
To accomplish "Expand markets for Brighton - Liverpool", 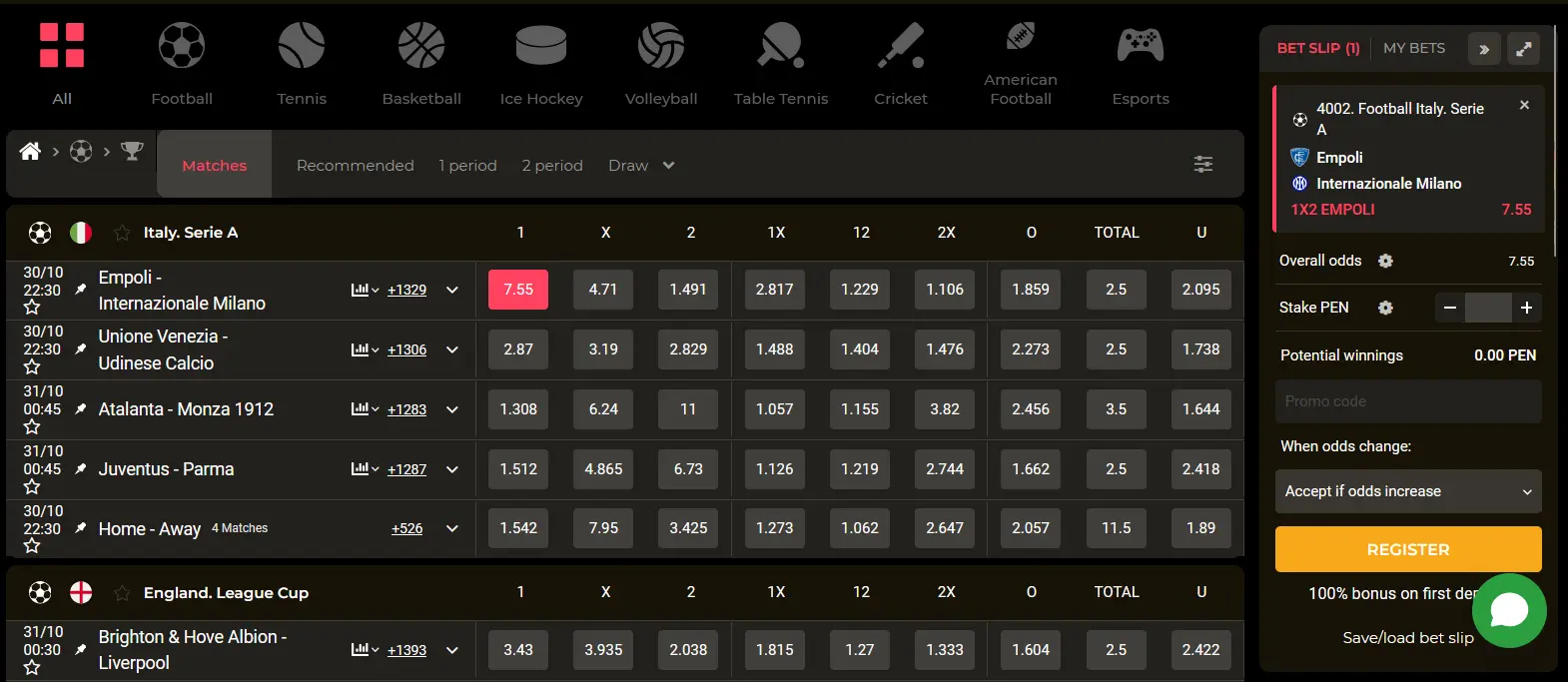I will (452, 650).
